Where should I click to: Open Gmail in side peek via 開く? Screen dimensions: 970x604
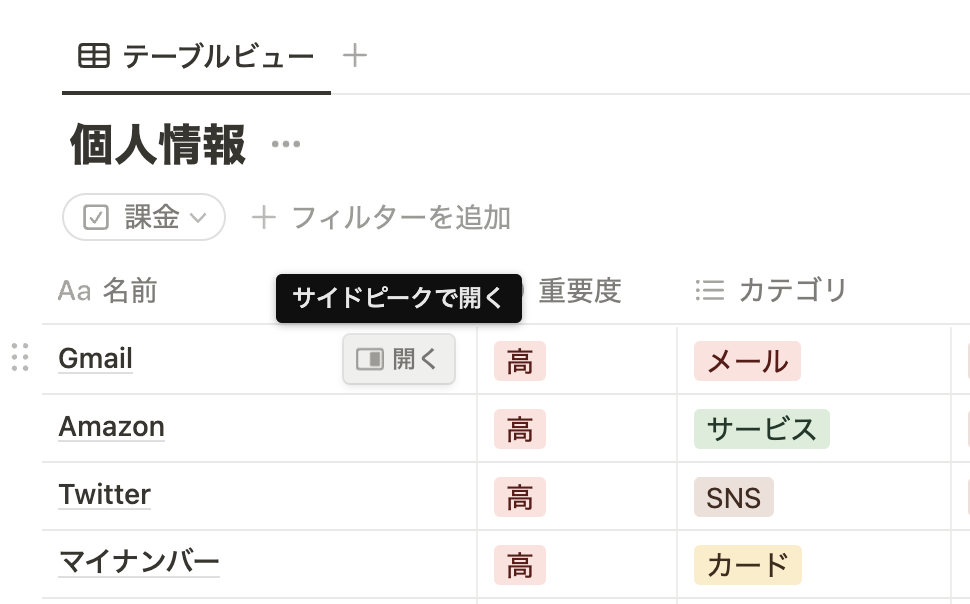pos(399,359)
